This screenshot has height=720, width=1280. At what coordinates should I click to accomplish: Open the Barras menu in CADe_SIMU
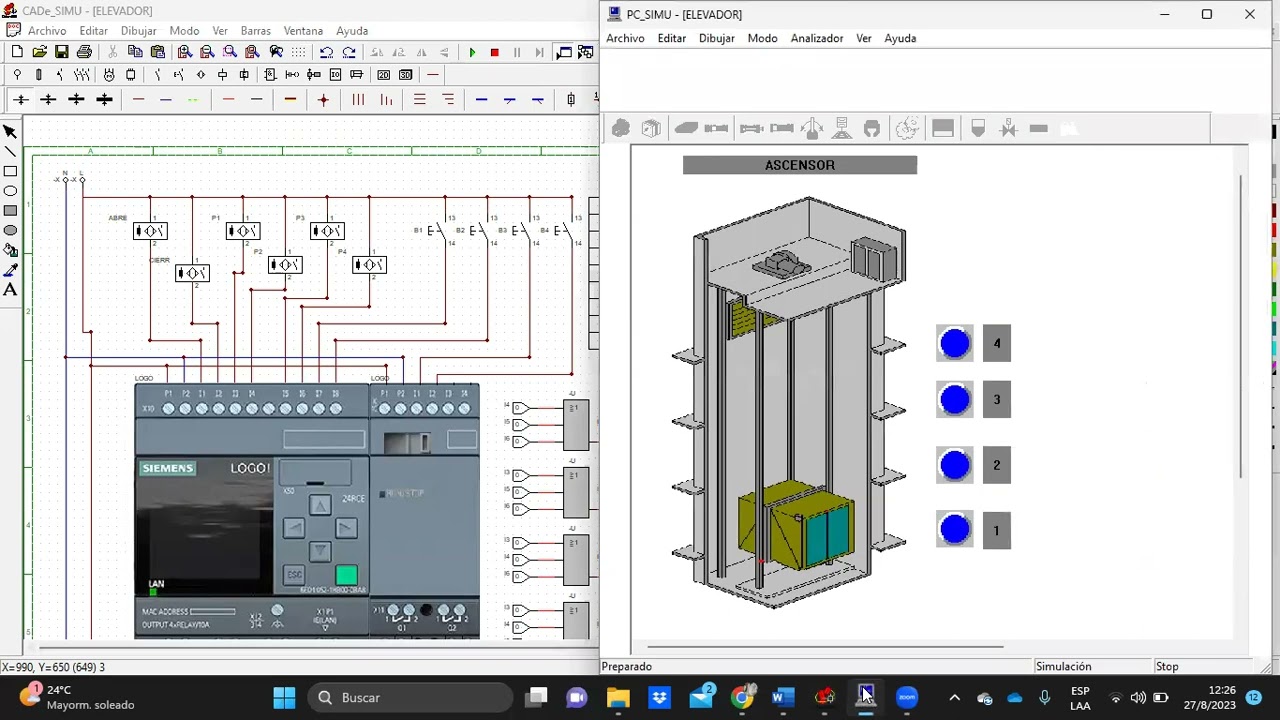(x=255, y=31)
